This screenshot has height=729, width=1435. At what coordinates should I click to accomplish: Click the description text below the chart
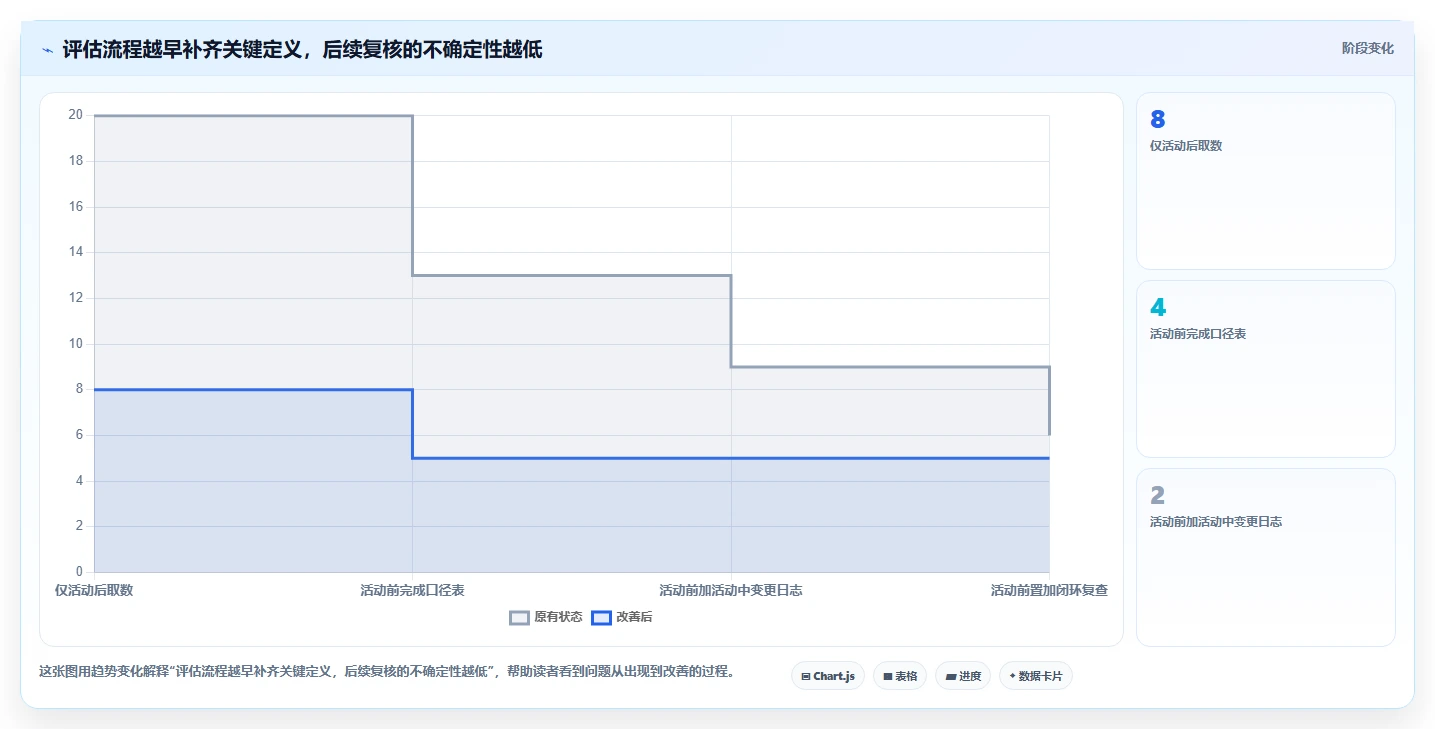point(386,672)
